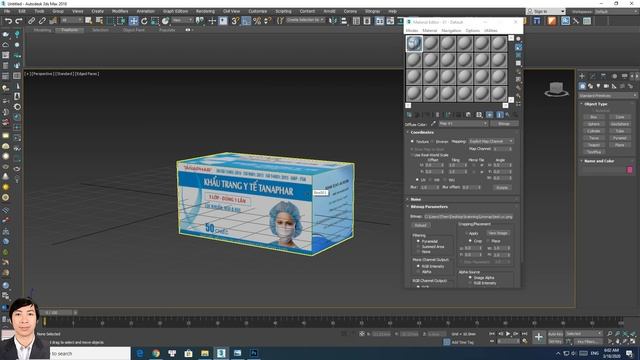Pick material with the eyedropper icon
Screen dimensions: 640x360
click(x=433, y=124)
